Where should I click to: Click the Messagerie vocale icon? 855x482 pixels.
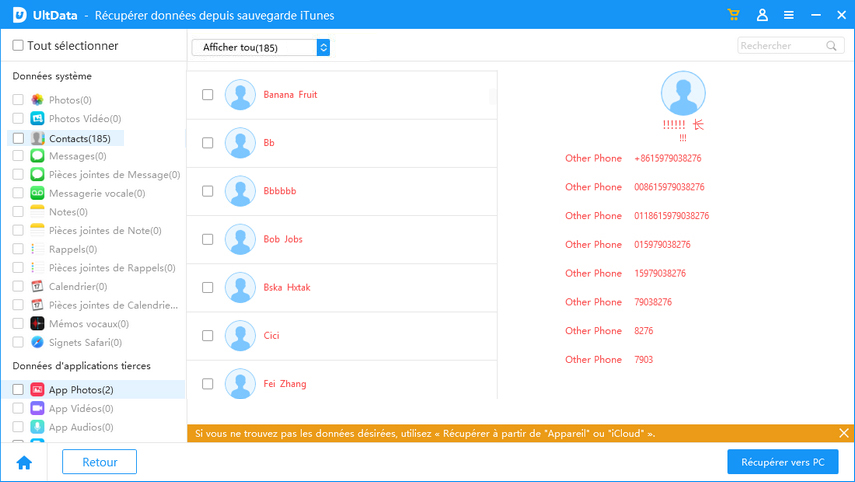pos(37,193)
